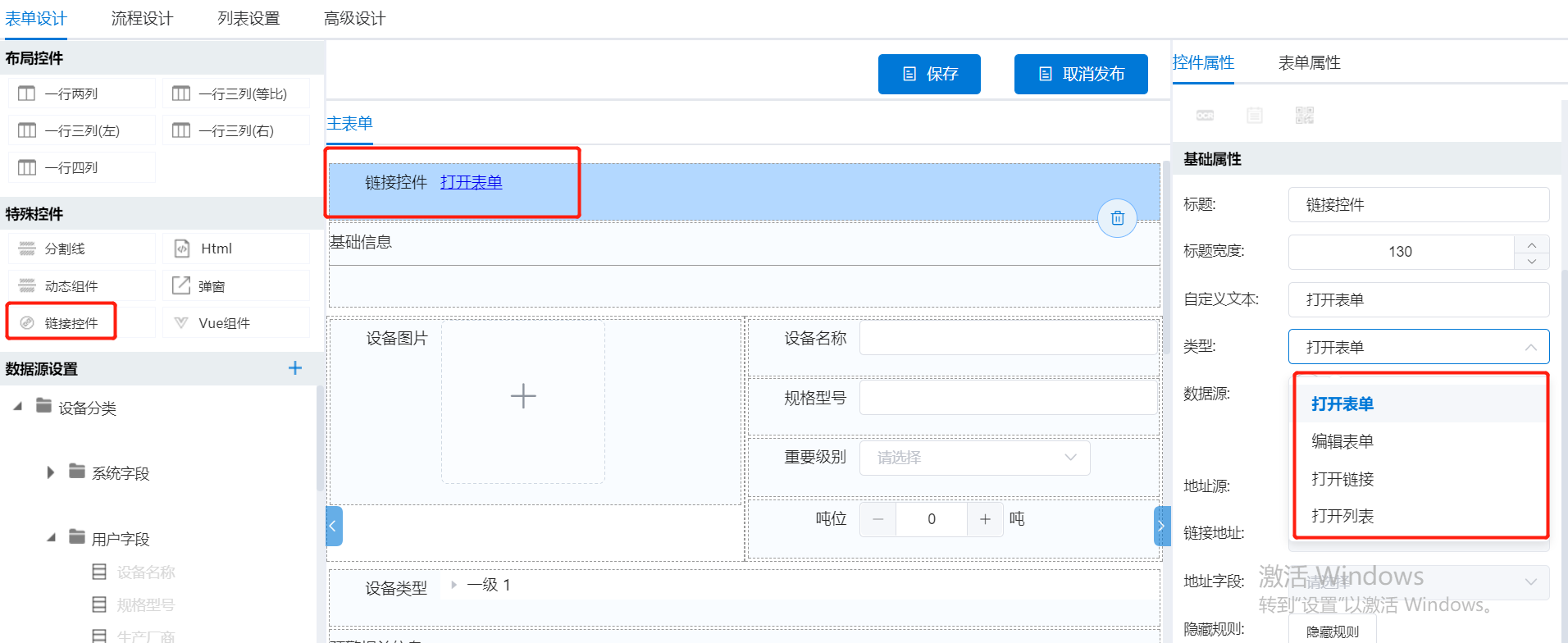Upload a 设备图片 via the plus box
Screen dimensions: 1568x643
(523, 401)
